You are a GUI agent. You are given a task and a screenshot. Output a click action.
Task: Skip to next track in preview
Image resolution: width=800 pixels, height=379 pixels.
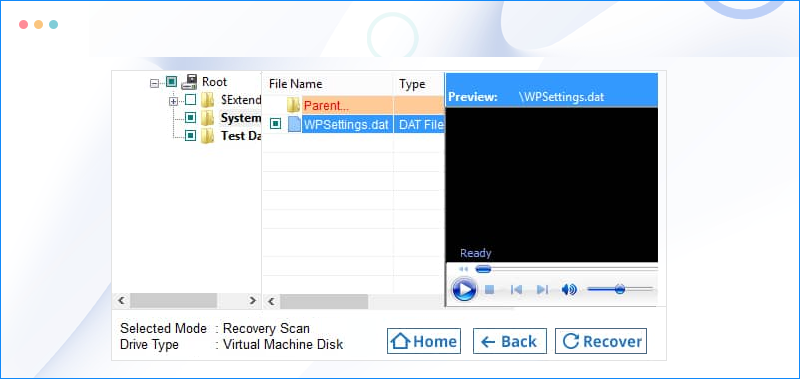[x=542, y=290]
